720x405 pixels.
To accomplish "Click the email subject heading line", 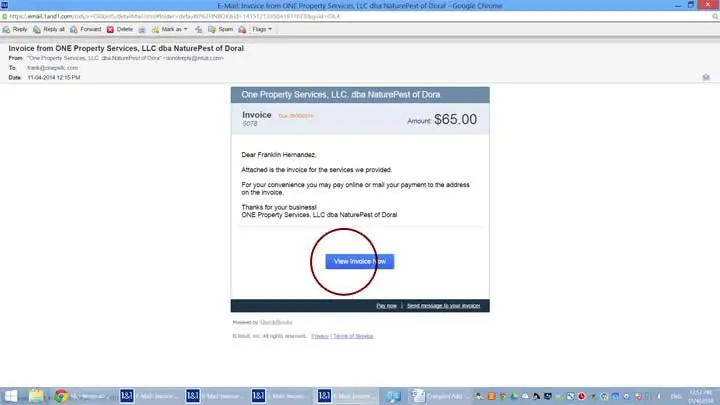I will coord(126,48).
